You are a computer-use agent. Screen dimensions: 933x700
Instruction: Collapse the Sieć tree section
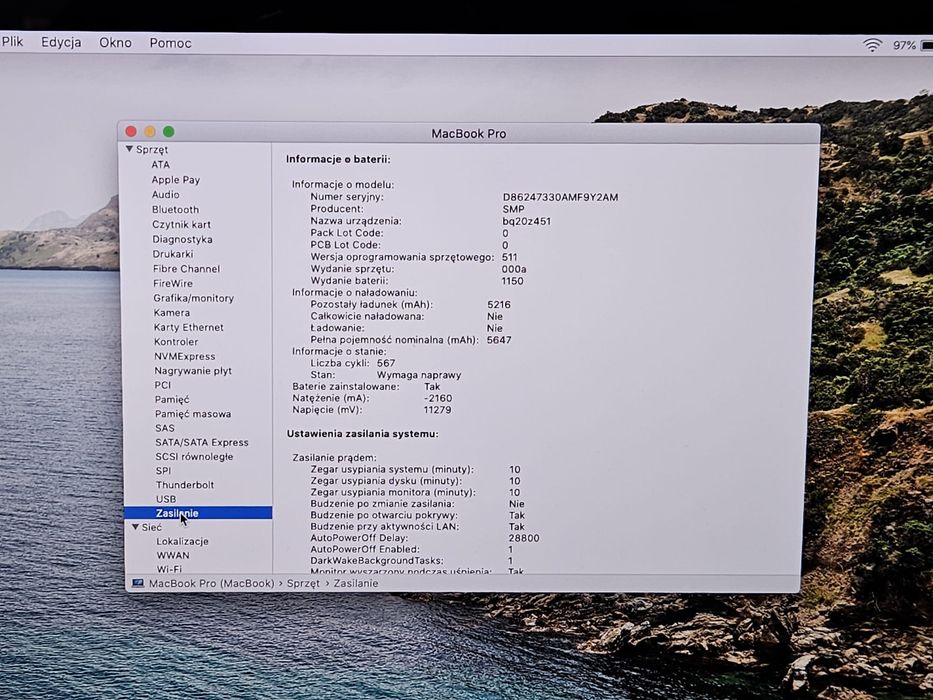click(x=135, y=527)
